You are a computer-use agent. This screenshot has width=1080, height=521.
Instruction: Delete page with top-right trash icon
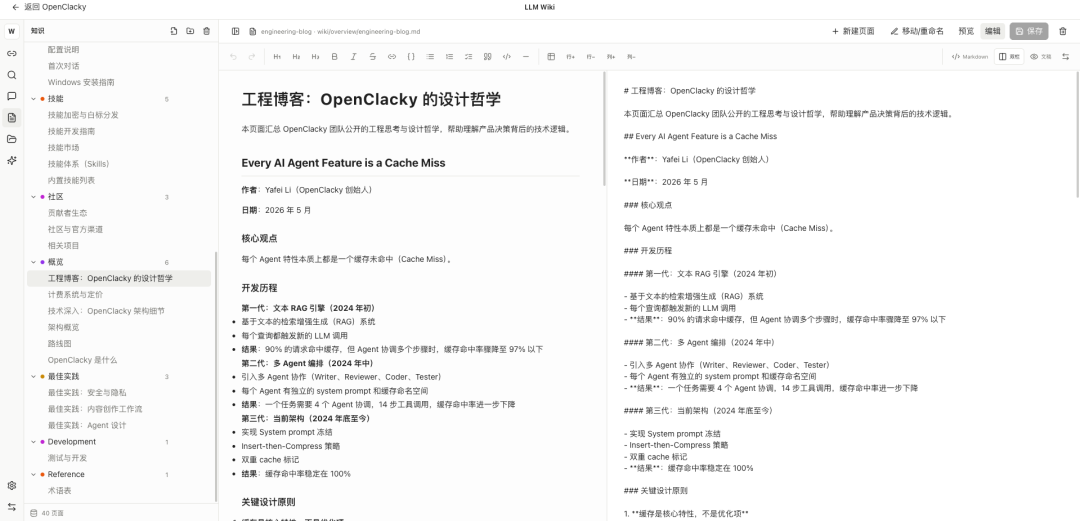(1063, 31)
